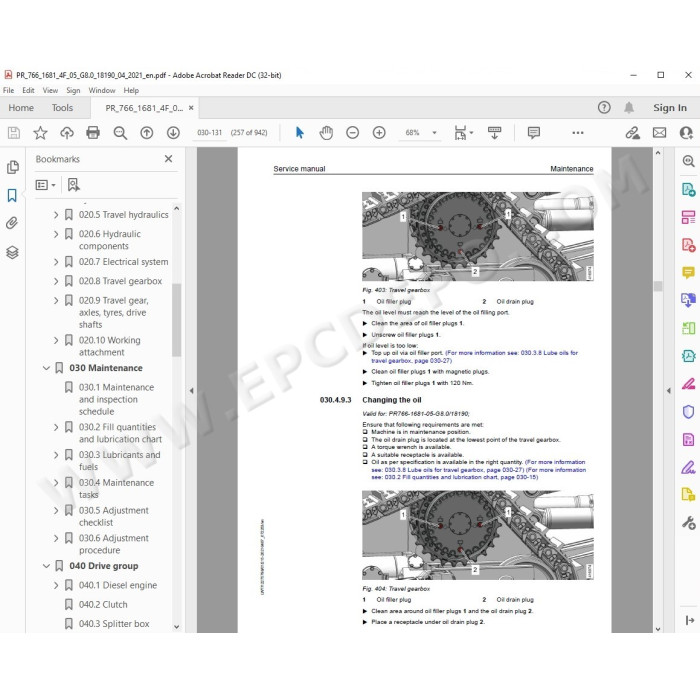This screenshot has width=700, height=700.
Task: Click the page number input field
Action: click(209, 133)
